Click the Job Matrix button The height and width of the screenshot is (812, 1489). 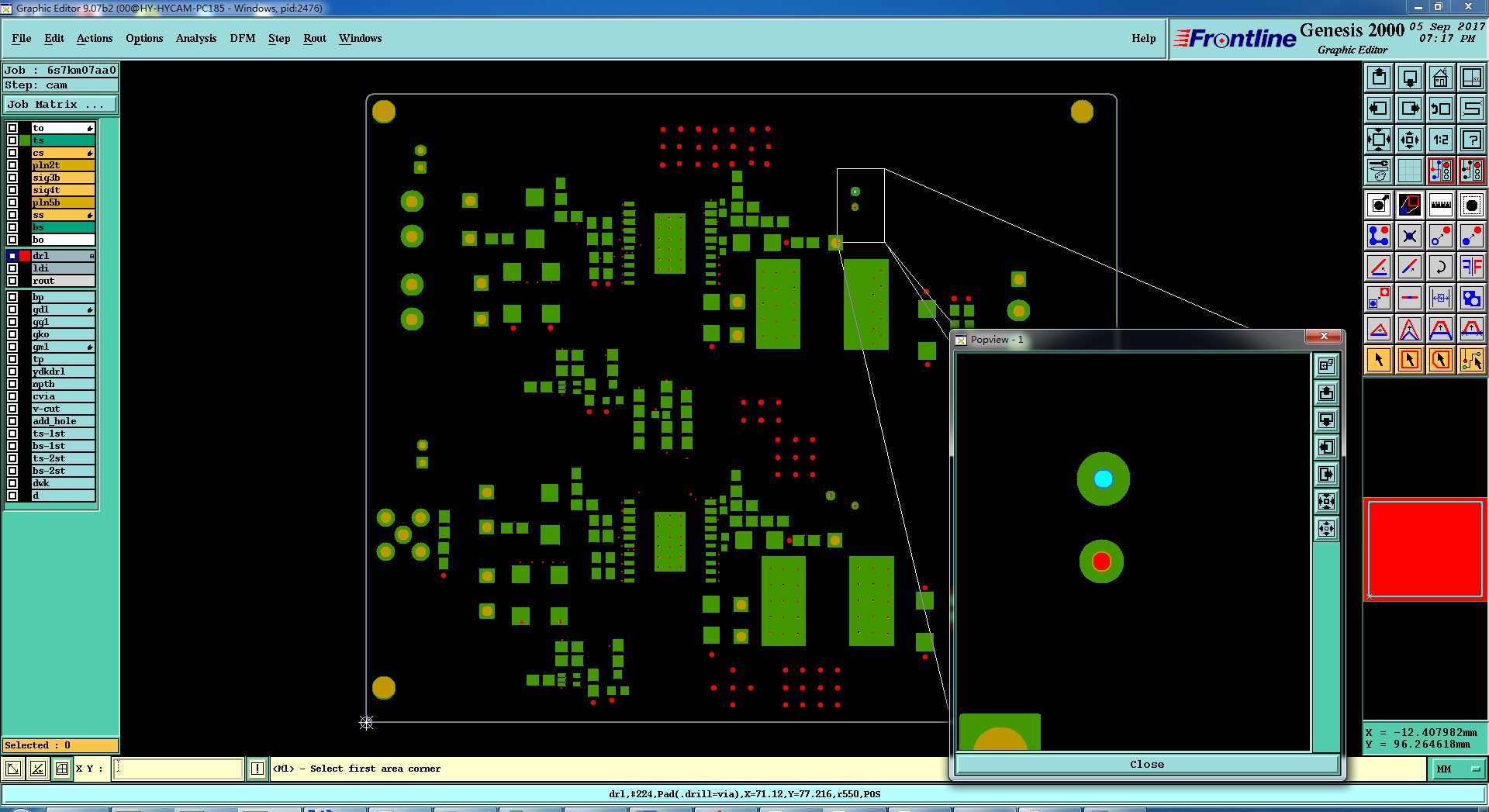[x=60, y=104]
